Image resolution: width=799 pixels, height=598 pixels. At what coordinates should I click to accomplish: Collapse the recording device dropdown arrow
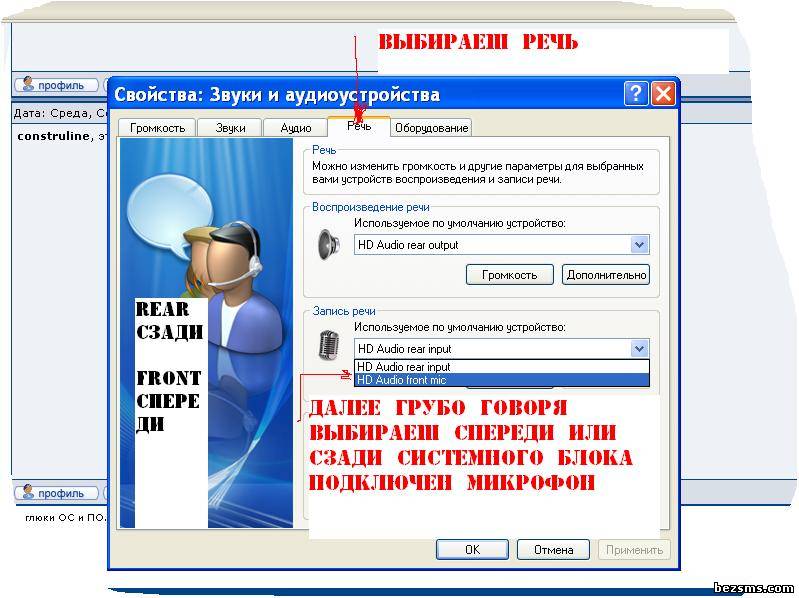tap(639, 349)
